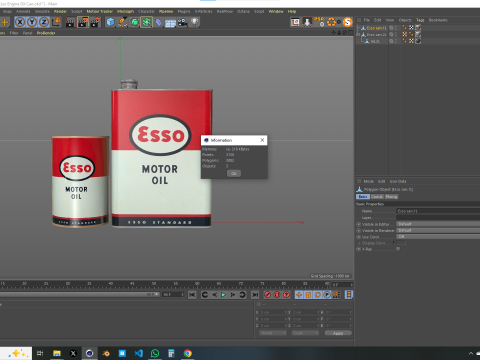Click UVW tag on second Esso can
The height and width of the screenshot is (360, 480).
(x=405, y=34)
